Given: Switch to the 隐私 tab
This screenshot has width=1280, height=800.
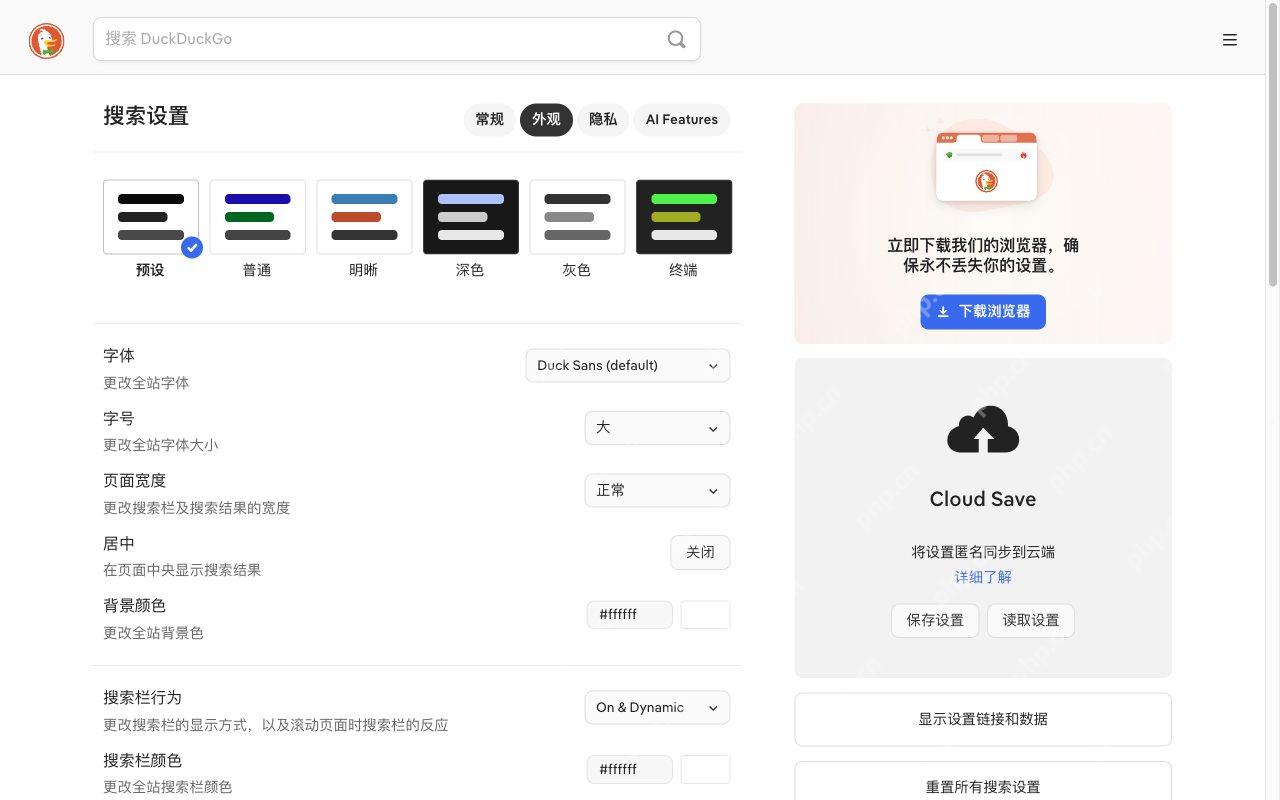Looking at the screenshot, I should tap(603, 120).
